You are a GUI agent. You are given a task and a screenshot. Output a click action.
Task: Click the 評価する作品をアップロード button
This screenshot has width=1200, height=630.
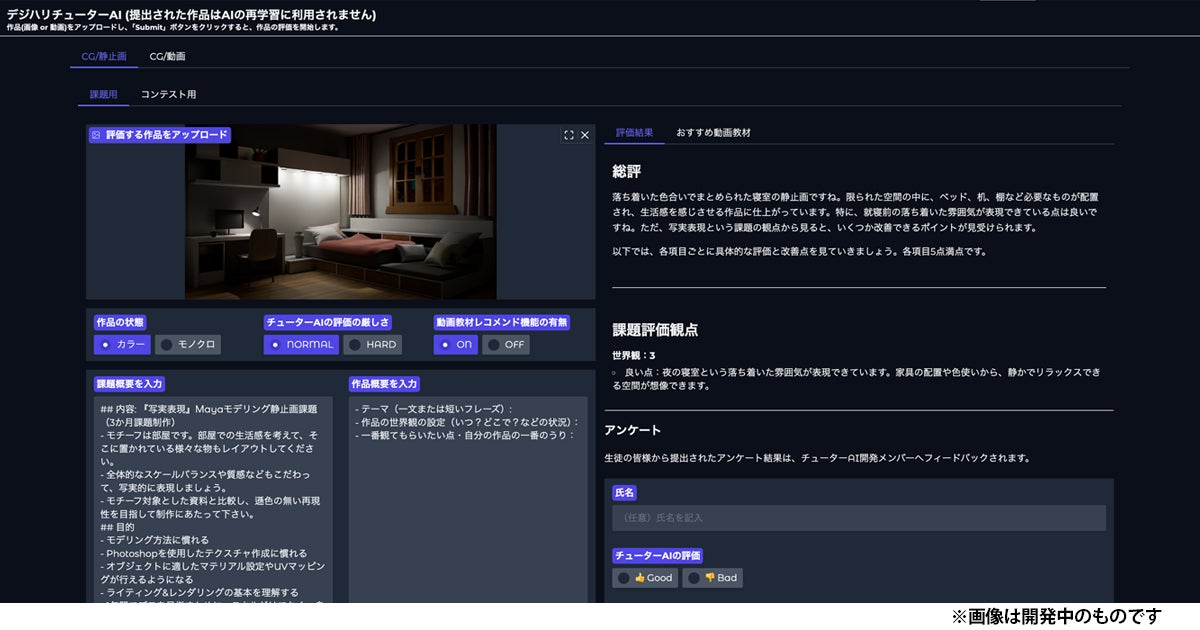pyautogui.click(x=161, y=133)
